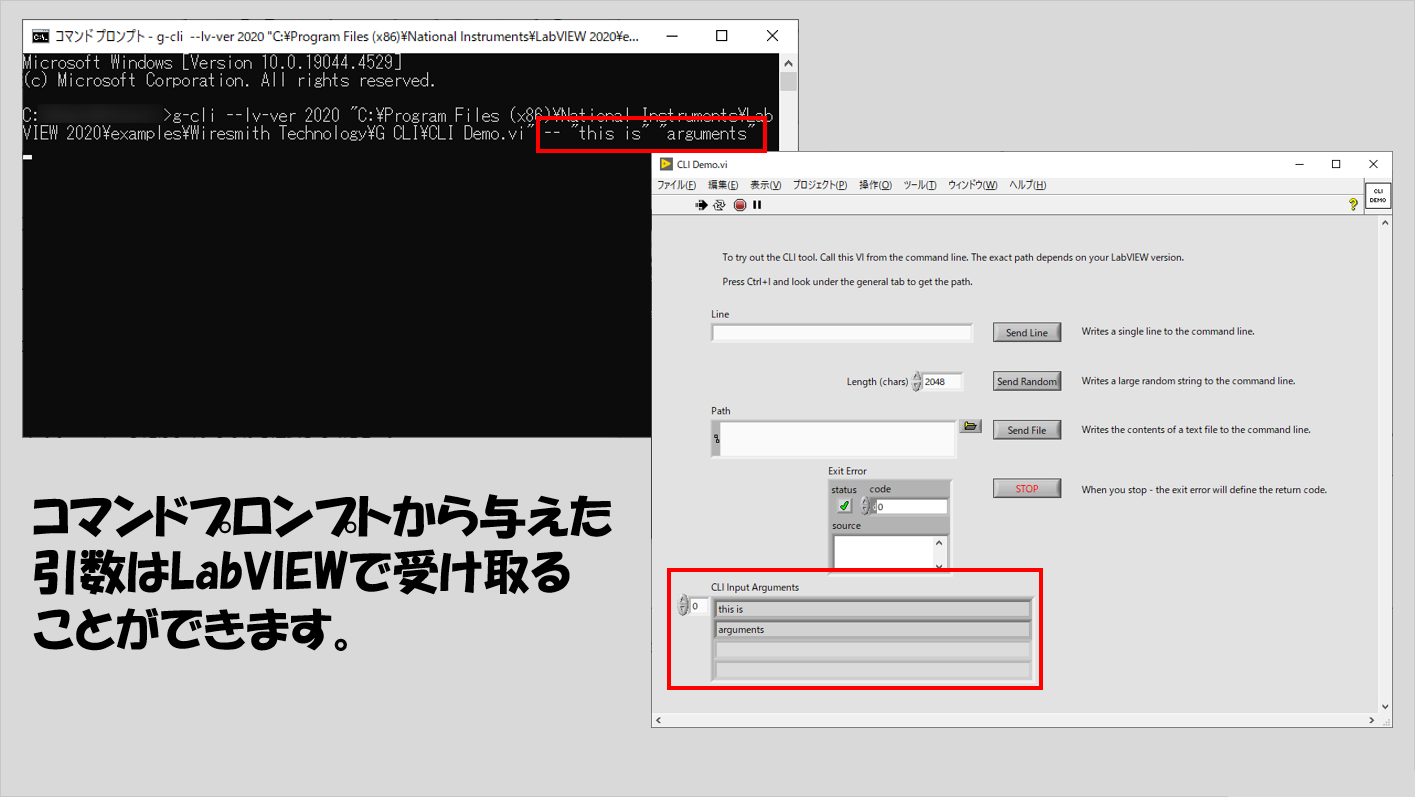This screenshot has height=797, width=1415.
Task: Click the red Abort Execution button
Action: pyautogui.click(x=740, y=205)
